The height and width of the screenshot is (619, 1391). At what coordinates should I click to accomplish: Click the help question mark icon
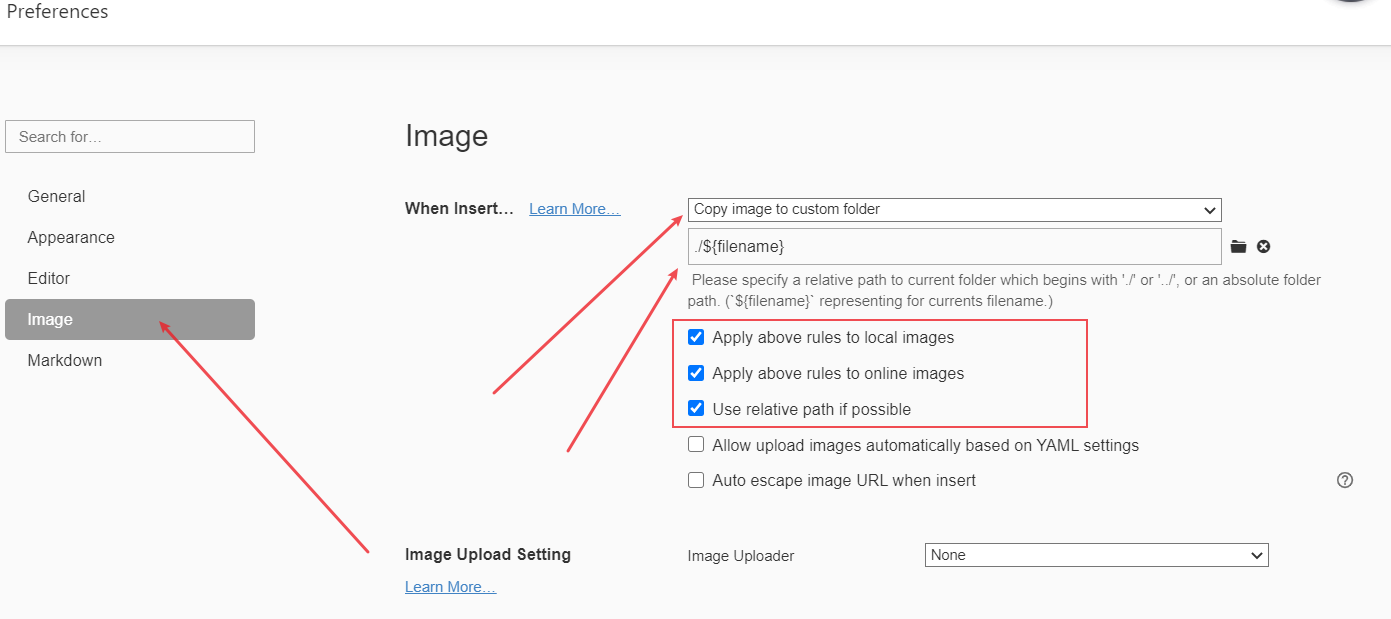click(x=1344, y=480)
